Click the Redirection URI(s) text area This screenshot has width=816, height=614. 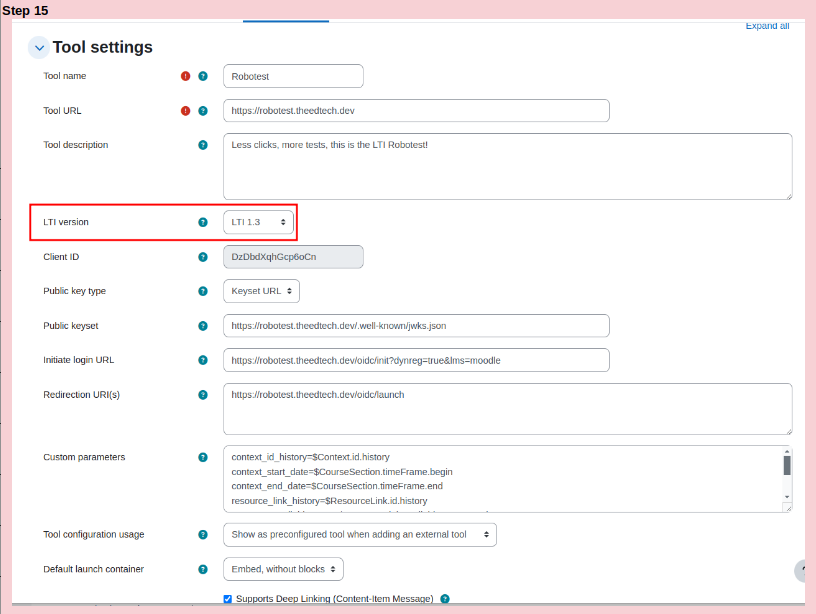(x=507, y=409)
